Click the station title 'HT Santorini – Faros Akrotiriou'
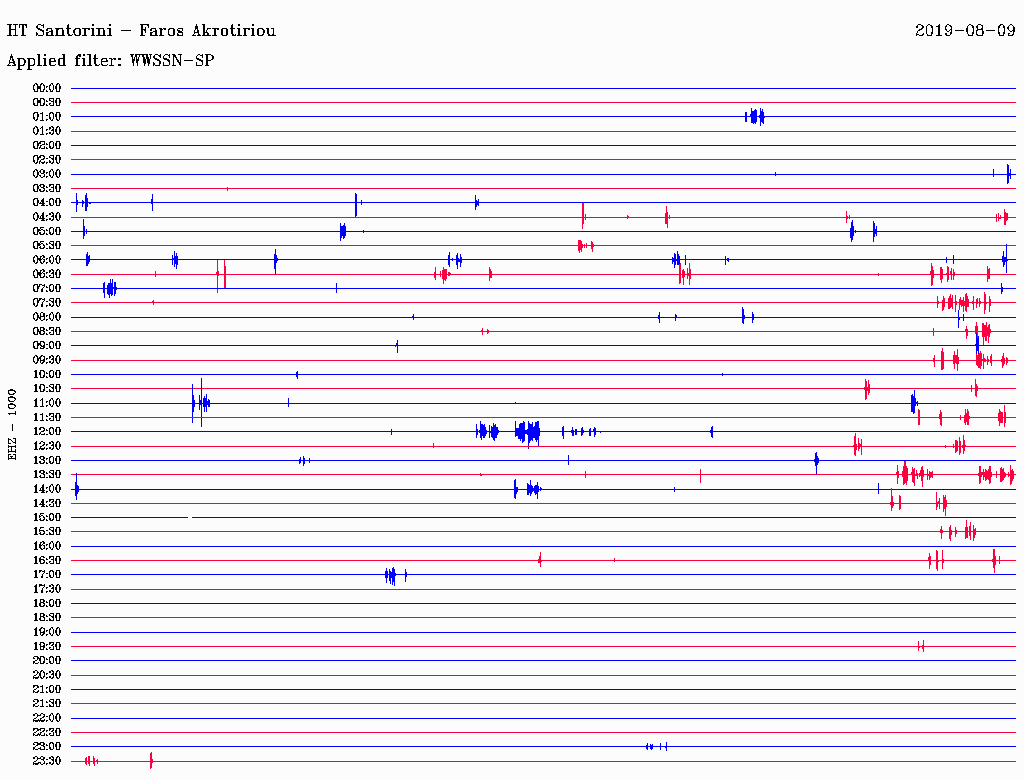Image resolution: width=1024 pixels, height=780 pixels. click(141, 31)
